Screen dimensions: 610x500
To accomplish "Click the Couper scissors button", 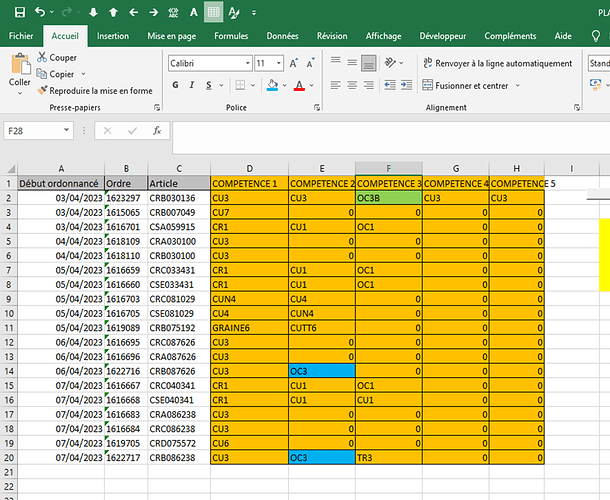I will click(x=56, y=58).
